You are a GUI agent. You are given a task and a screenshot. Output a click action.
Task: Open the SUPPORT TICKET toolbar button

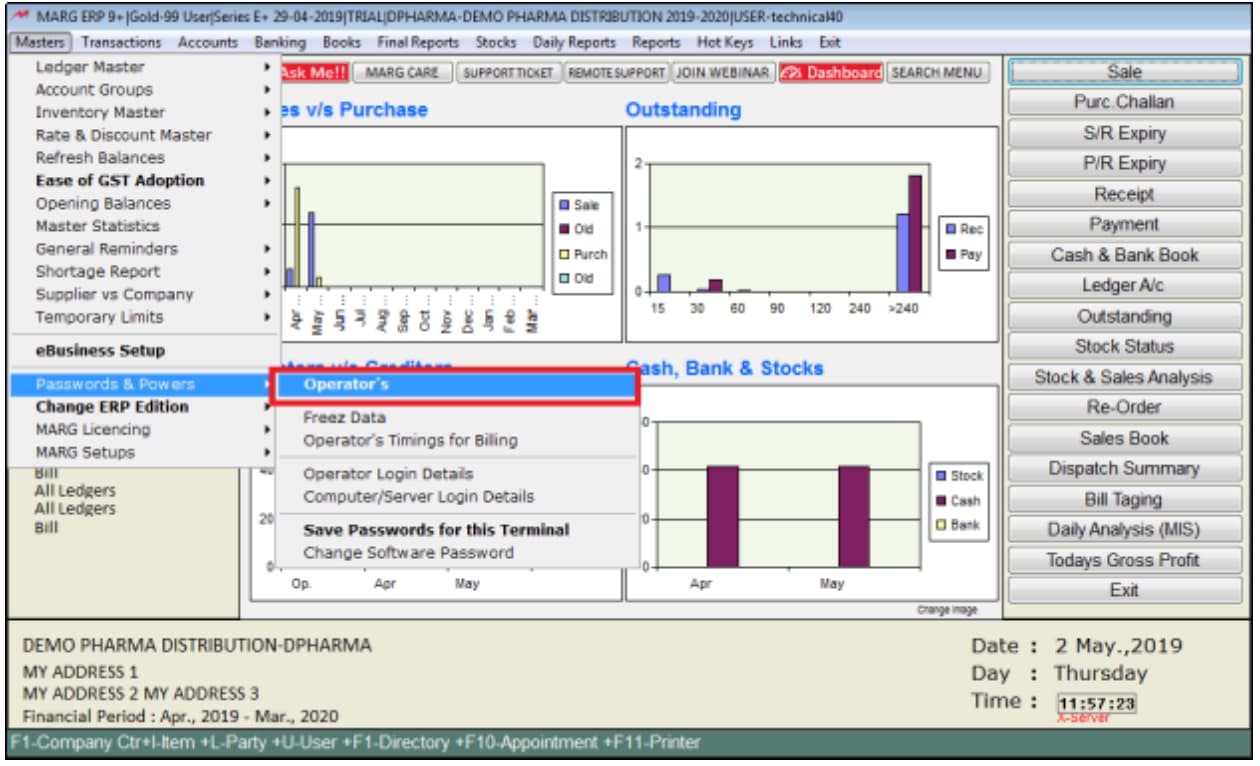point(509,73)
